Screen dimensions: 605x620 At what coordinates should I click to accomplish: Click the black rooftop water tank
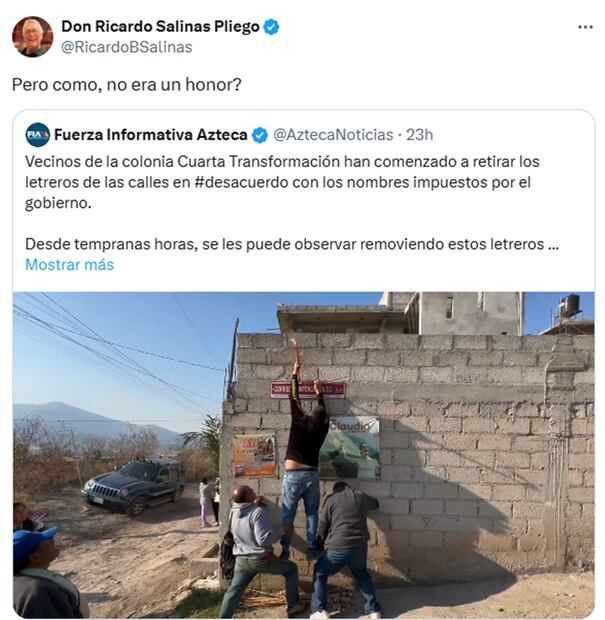coord(571,305)
